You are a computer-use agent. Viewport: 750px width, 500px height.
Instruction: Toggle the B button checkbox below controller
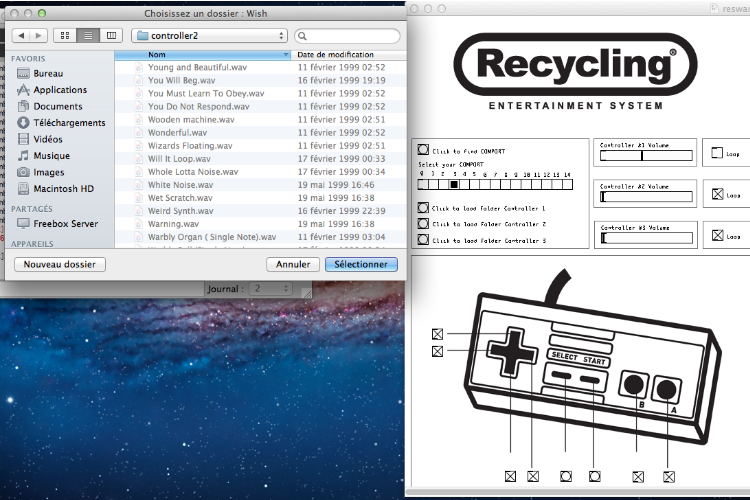tap(638, 477)
